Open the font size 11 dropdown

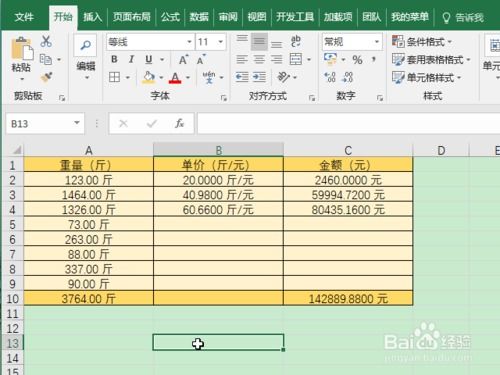coord(220,42)
